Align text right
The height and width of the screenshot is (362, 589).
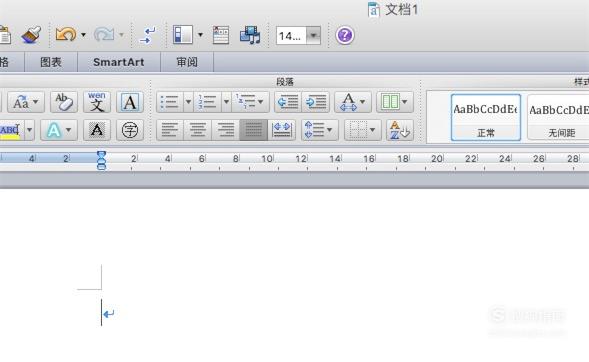225,130
